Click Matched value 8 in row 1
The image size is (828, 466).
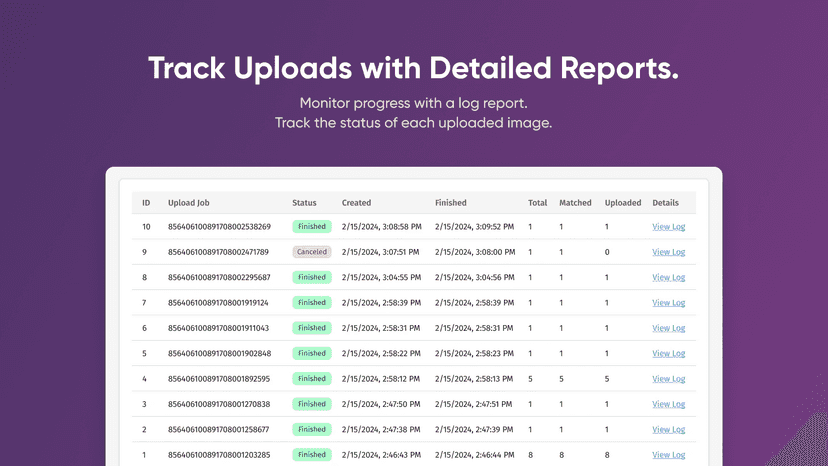561,455
